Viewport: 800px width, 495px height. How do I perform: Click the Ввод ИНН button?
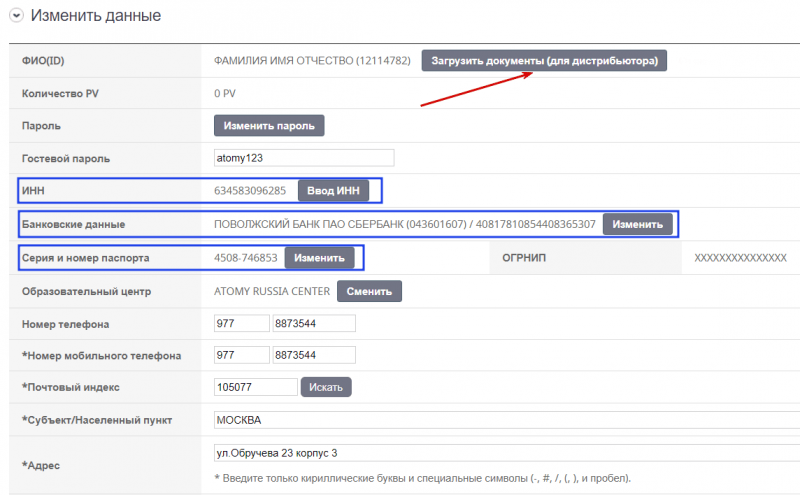(x=333, y=190)
